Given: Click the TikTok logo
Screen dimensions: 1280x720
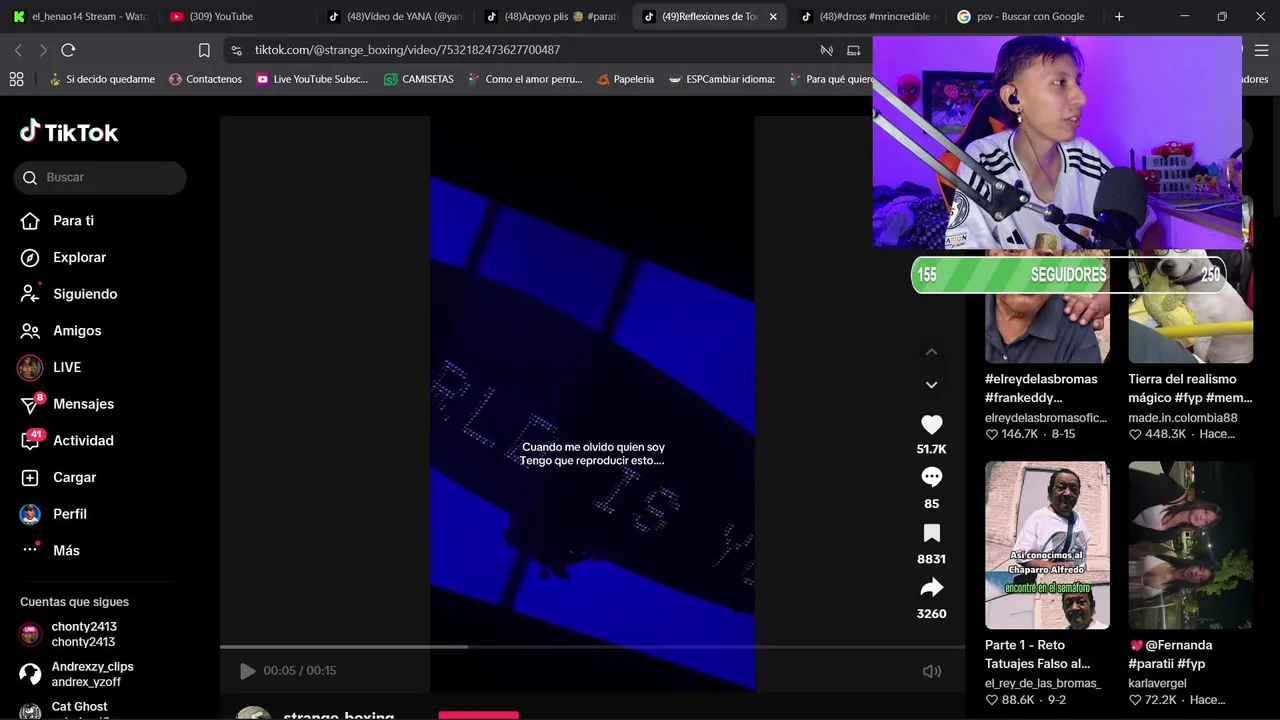Looking at the screenshot, I should [x=69, y=132].
